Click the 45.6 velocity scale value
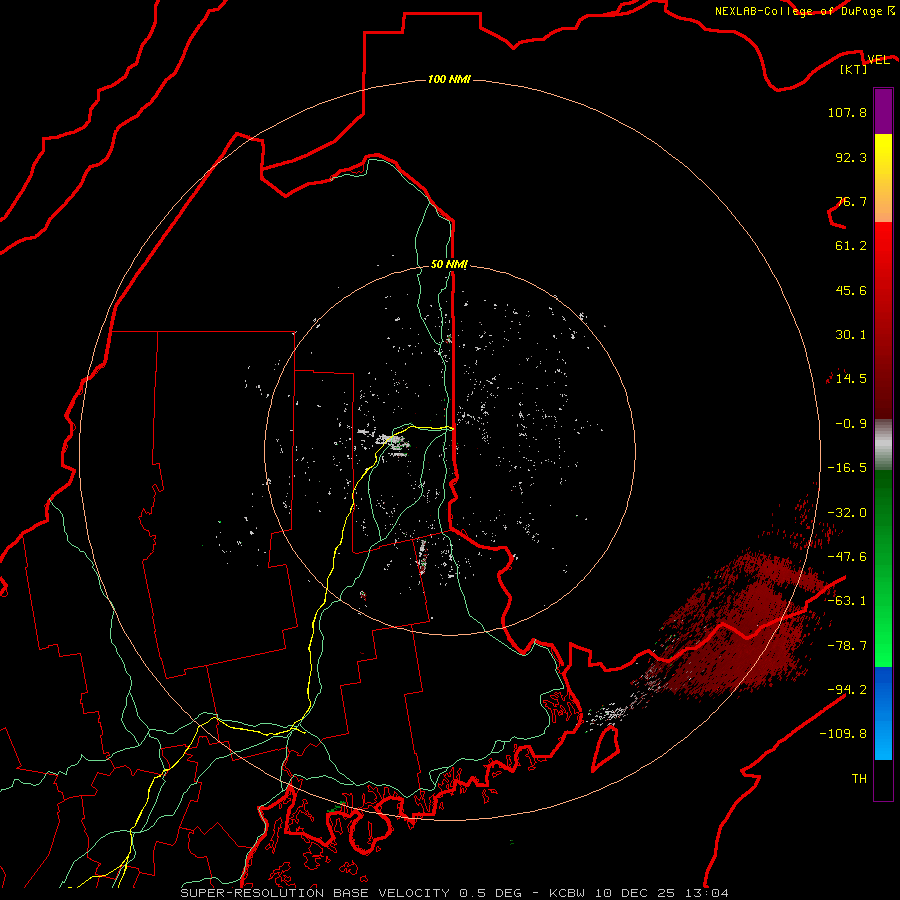 tap(851, 290)
